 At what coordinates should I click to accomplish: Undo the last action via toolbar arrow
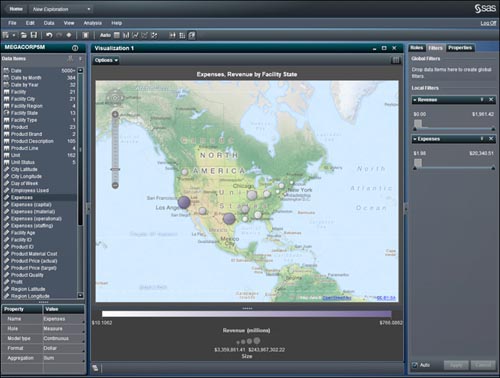click(x=49, y=35)
